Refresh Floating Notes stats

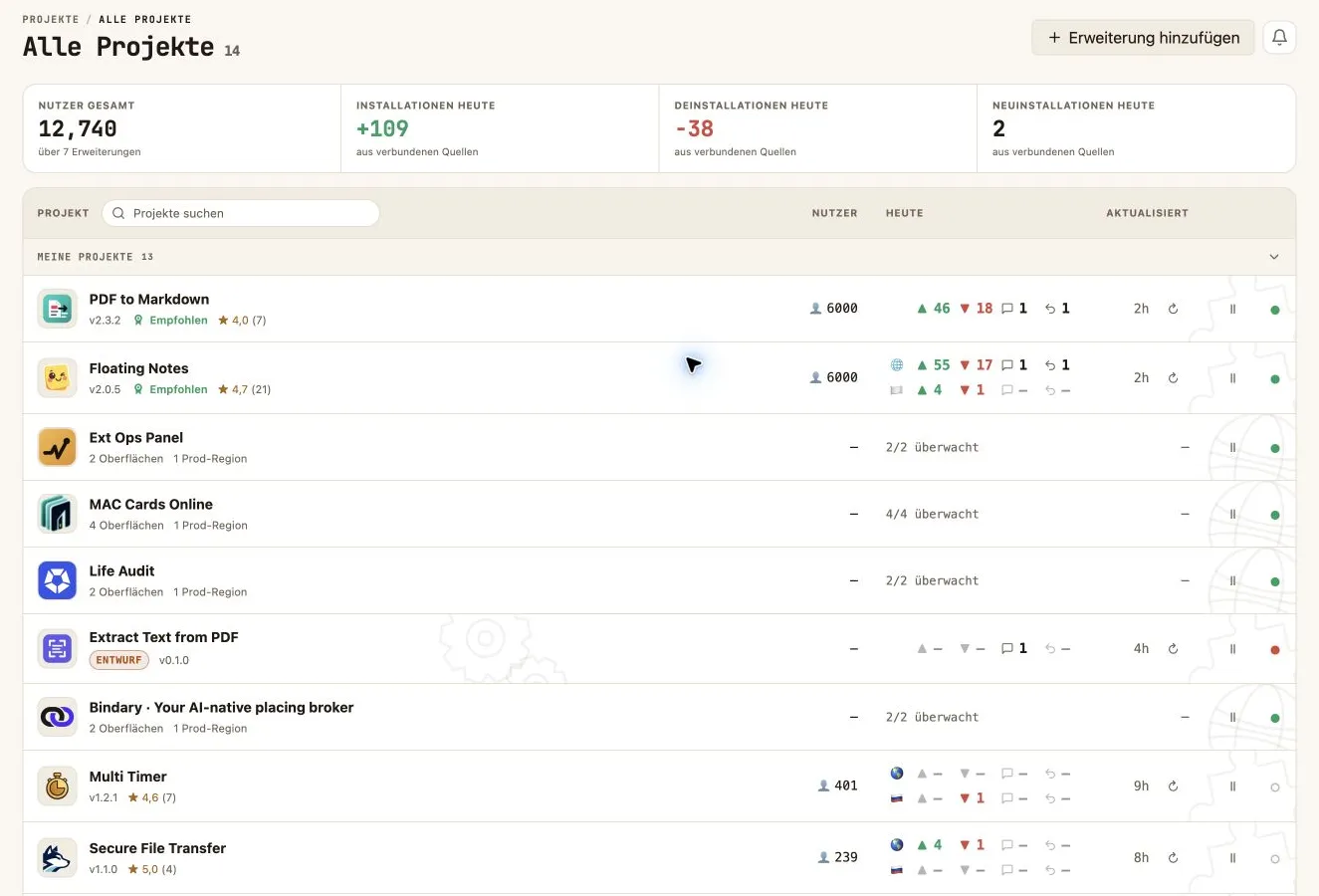pos(1173,378)
